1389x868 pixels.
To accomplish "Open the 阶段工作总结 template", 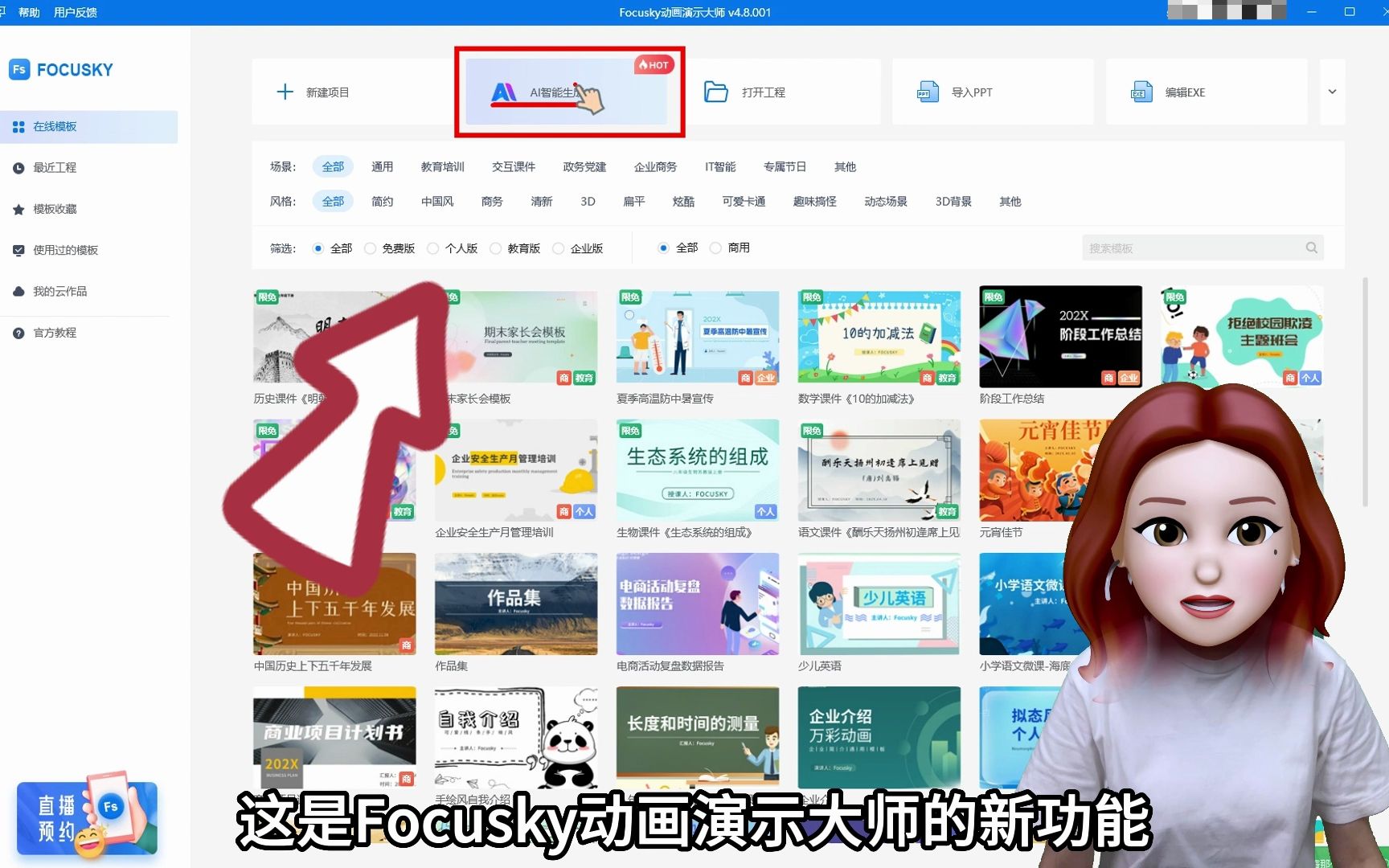I will tap(1060, 337).
